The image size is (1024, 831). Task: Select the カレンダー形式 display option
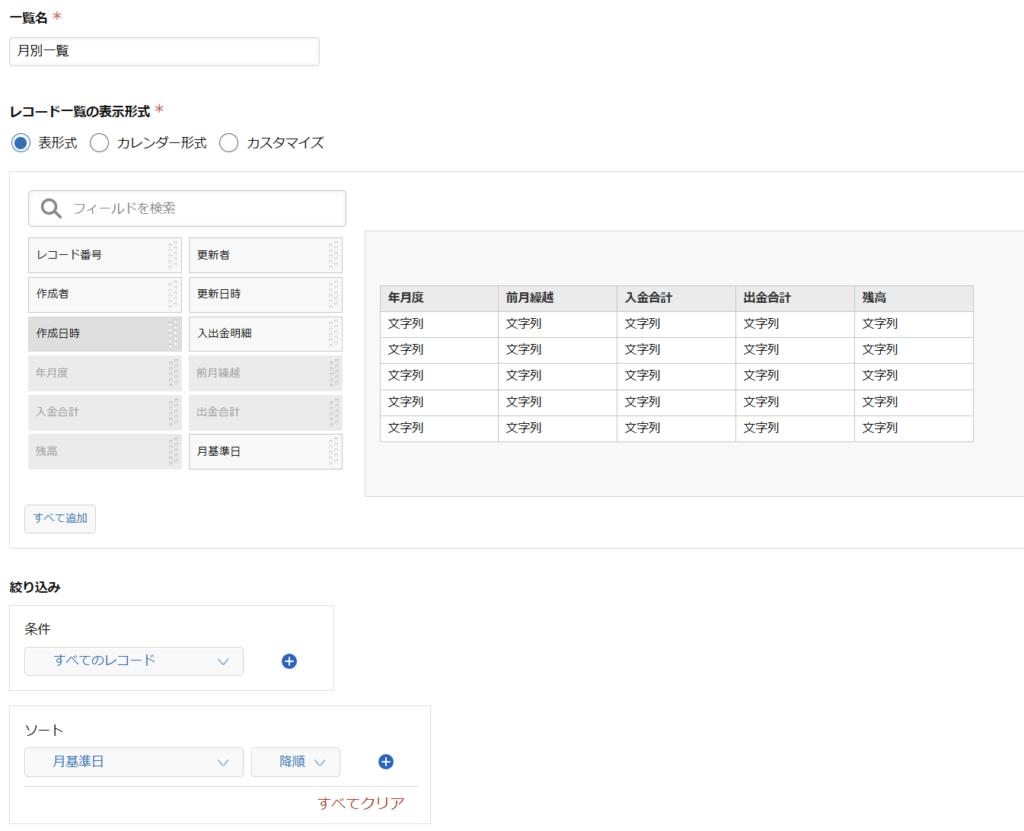(x=99, y=143)
